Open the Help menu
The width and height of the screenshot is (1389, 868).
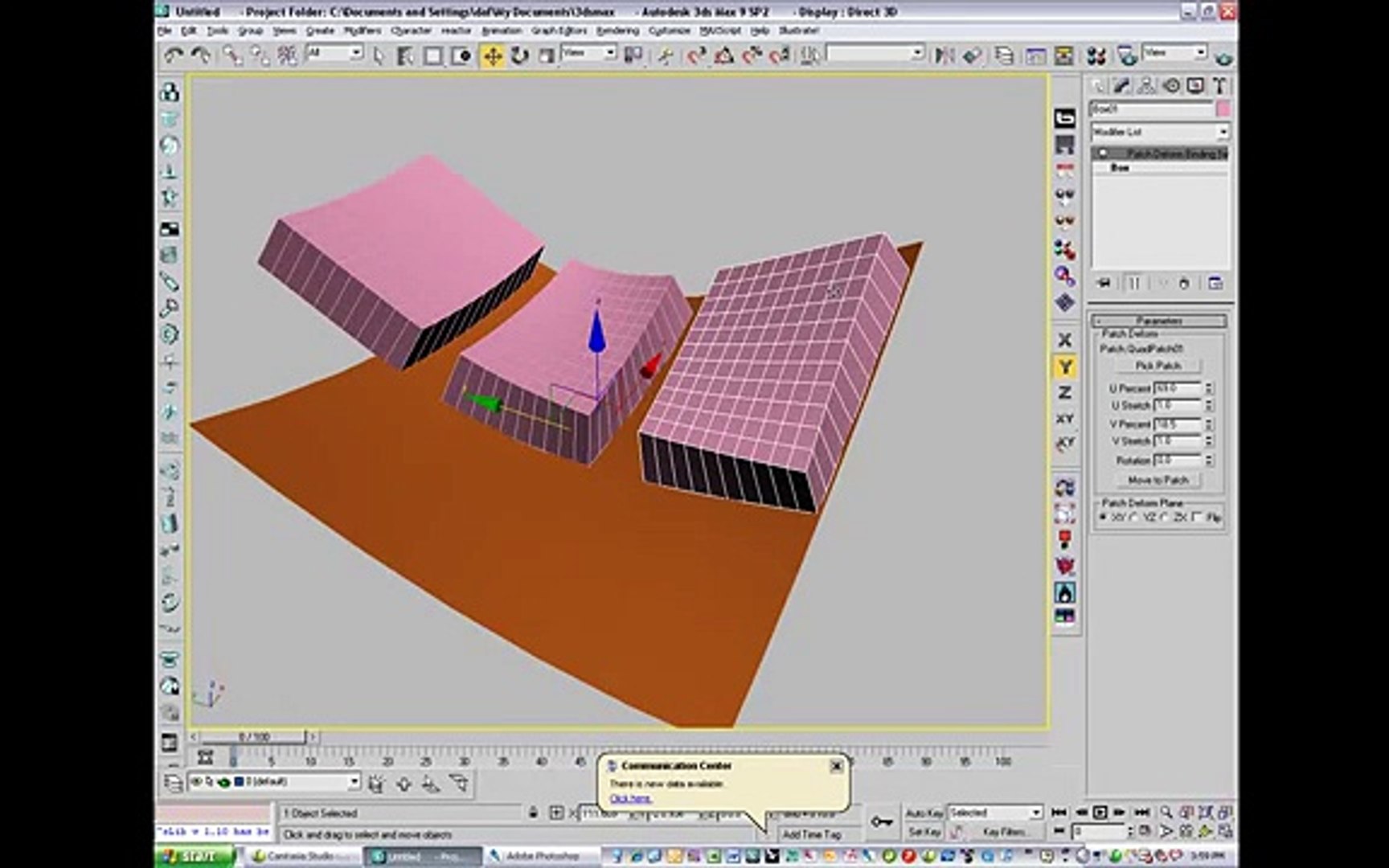click(760, 31)
